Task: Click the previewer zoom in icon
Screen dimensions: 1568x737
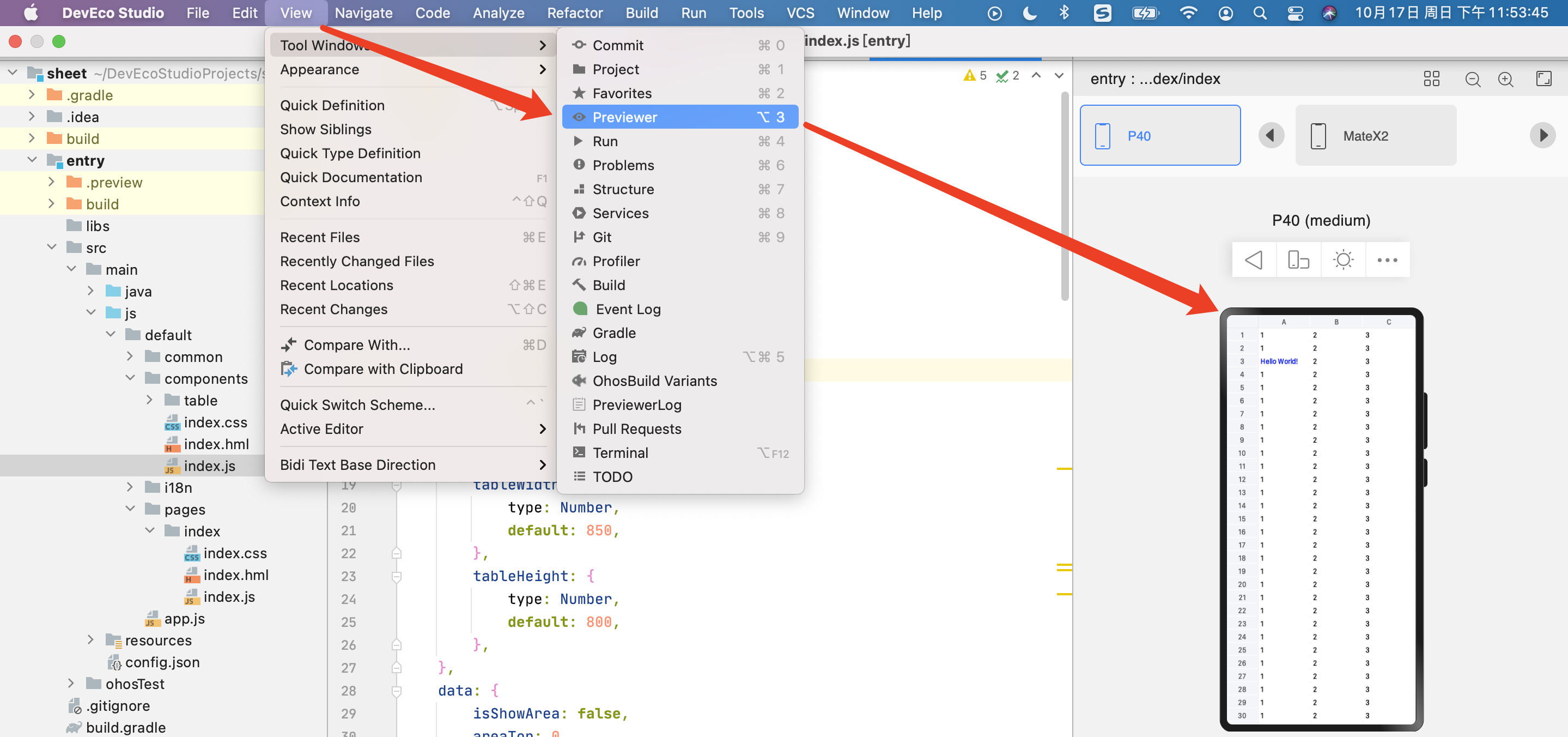Action: coord(1505,79)
